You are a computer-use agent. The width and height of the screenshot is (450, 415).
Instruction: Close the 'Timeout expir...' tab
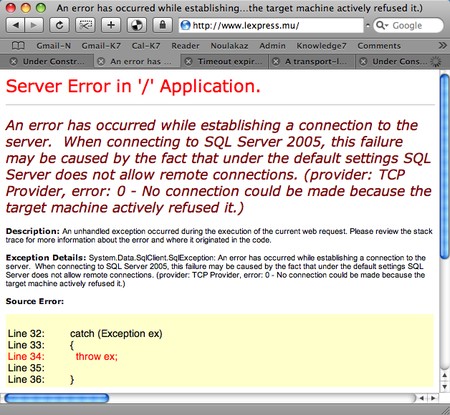pyautogui.click(x=188, y=62)
